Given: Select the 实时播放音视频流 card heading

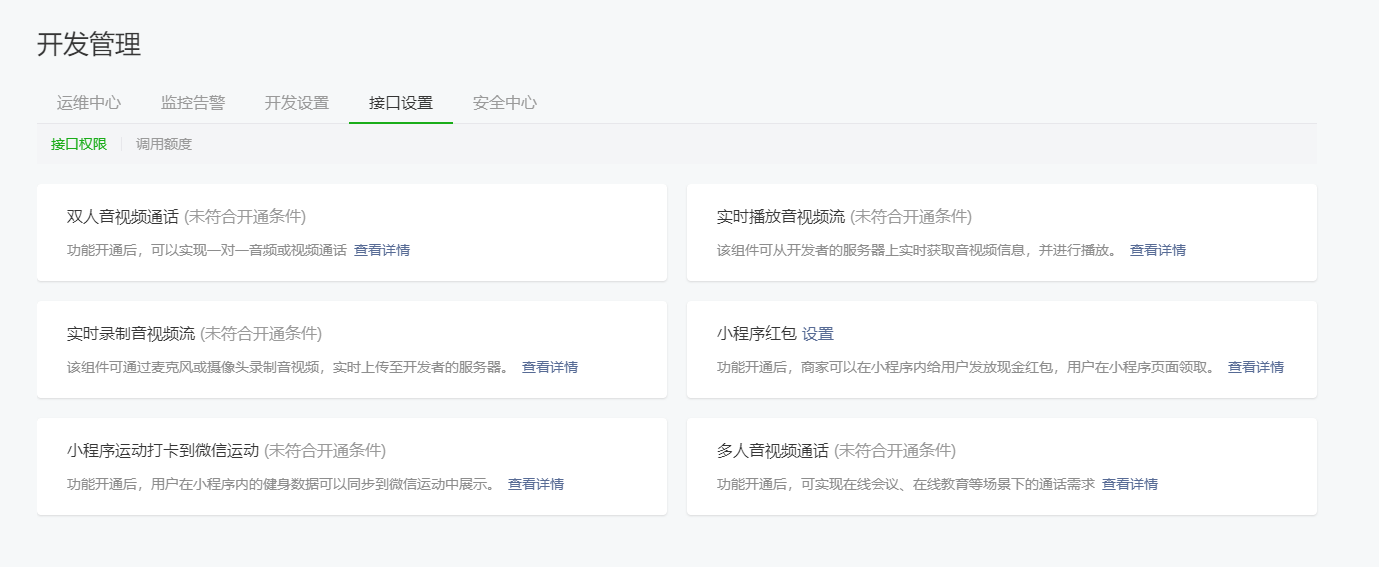Looking at the screenshot, I should point(781,217).
